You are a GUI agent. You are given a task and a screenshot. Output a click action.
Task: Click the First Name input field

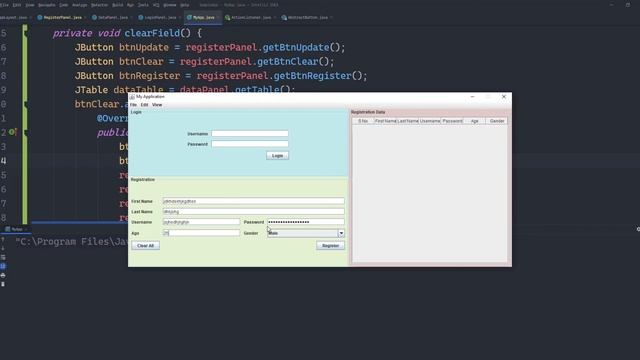tap(253, 201)
